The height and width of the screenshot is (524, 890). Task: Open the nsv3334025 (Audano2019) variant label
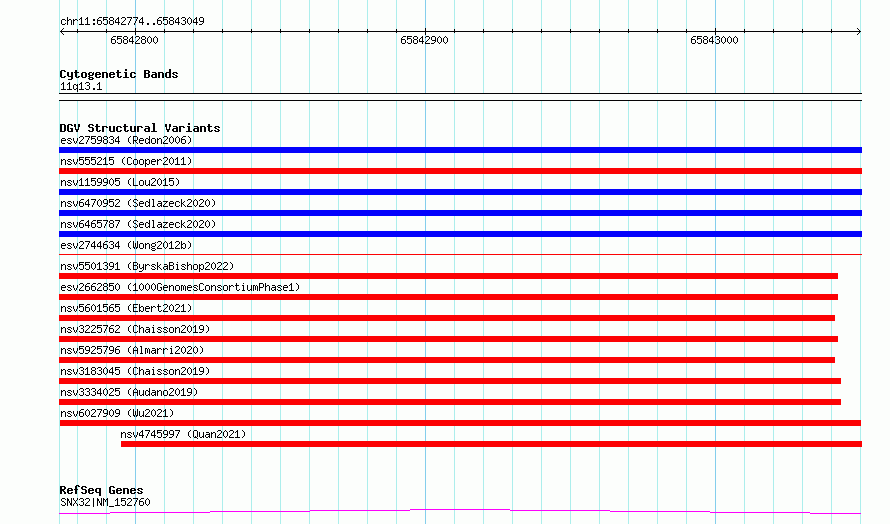pos(129,392)
